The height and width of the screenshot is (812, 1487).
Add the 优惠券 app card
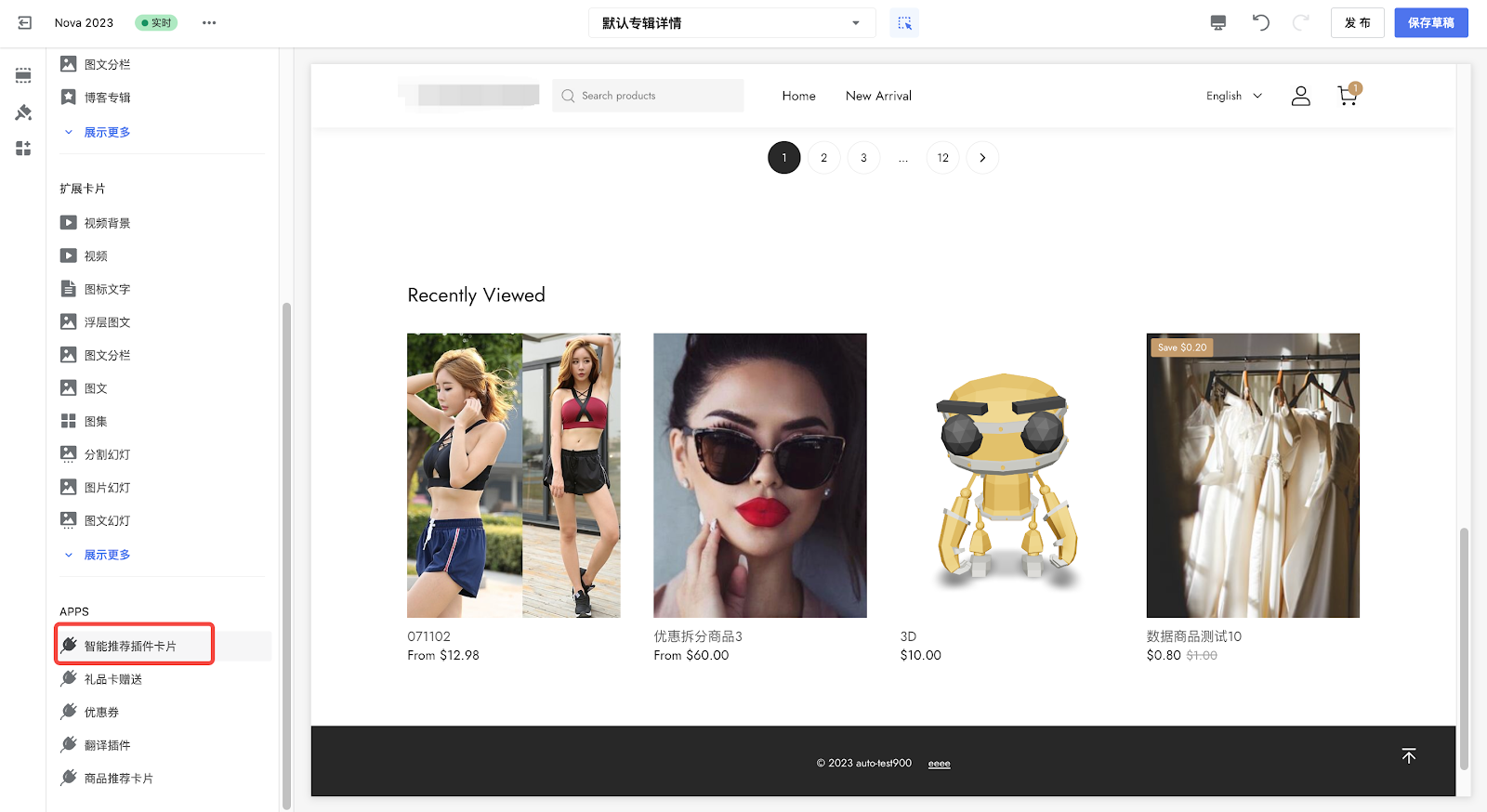point(90,712)
